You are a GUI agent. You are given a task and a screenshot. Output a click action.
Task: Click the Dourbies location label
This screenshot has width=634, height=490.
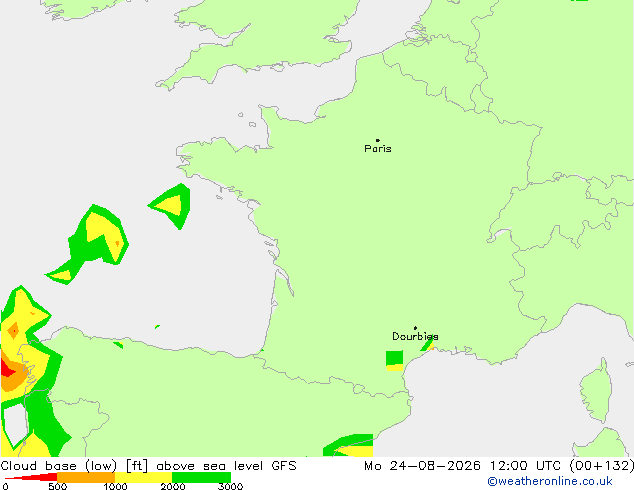(415, 336)
